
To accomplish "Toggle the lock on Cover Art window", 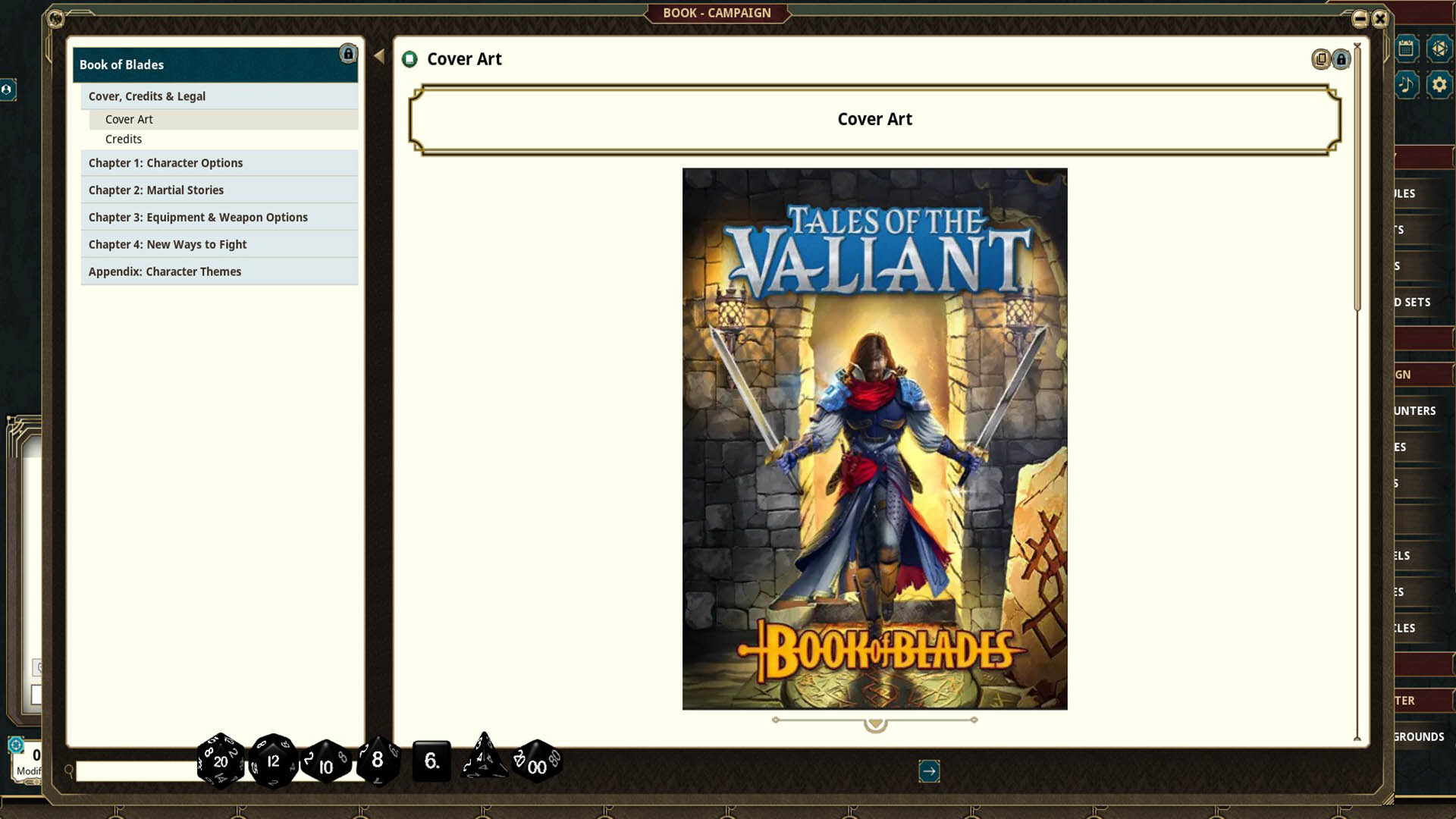I will click(1341, 59).
